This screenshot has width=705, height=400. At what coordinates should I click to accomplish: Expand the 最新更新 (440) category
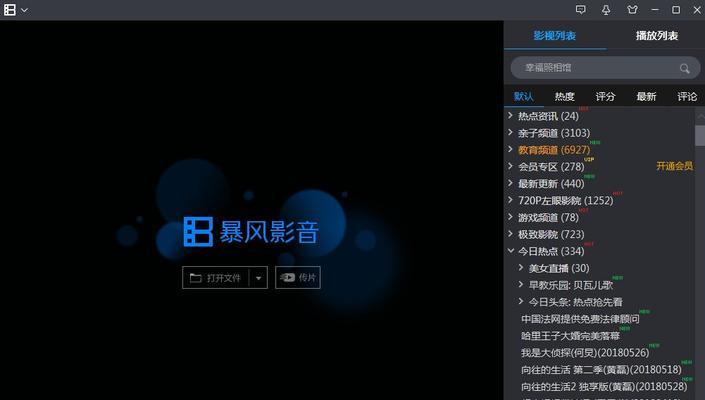pyautogui.click(x=510, y=183)
